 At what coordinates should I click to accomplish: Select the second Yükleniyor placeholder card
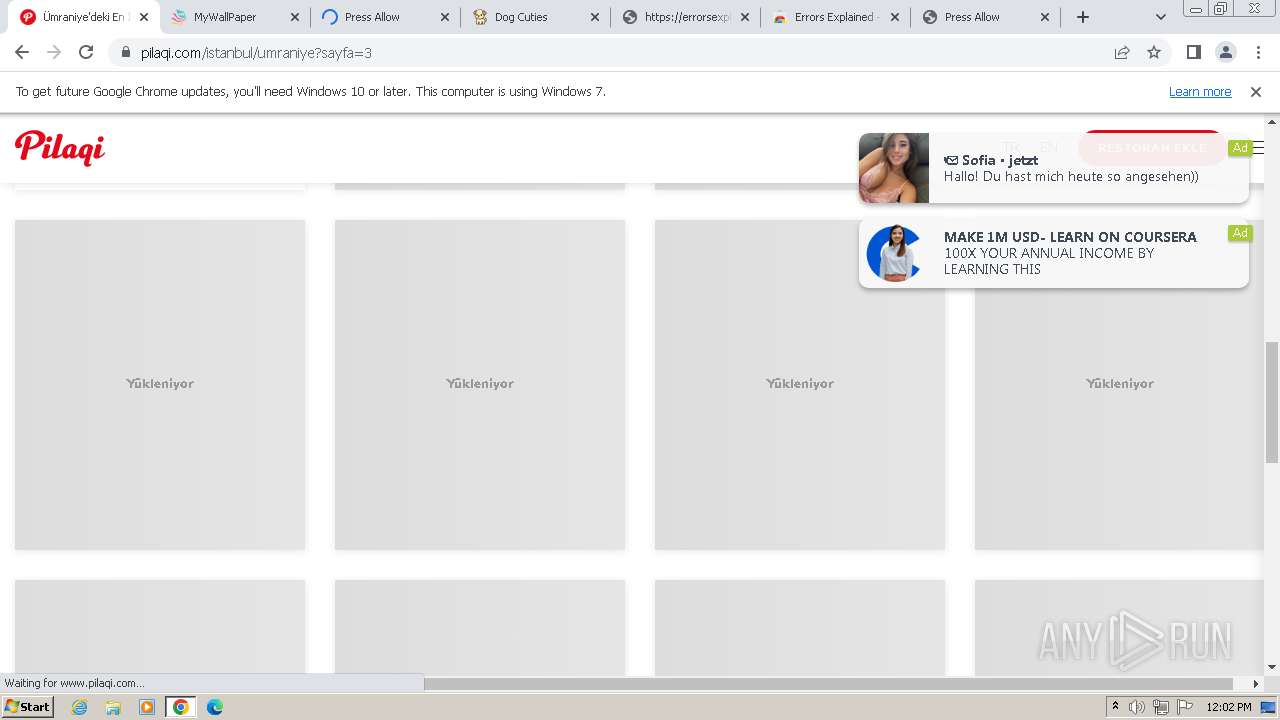[480, 384]
